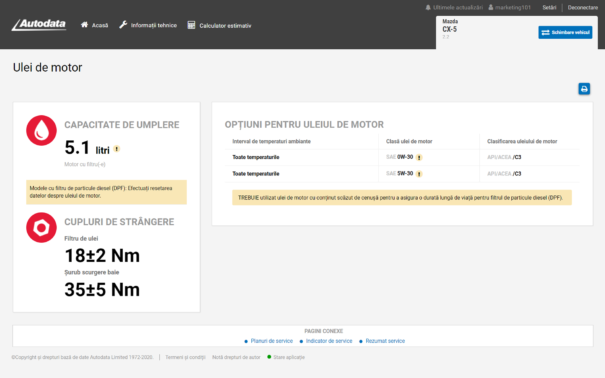The width and height of the screenshot is (605, 378).
Task: Open Rezumat service link
Action: coord(385,341)
